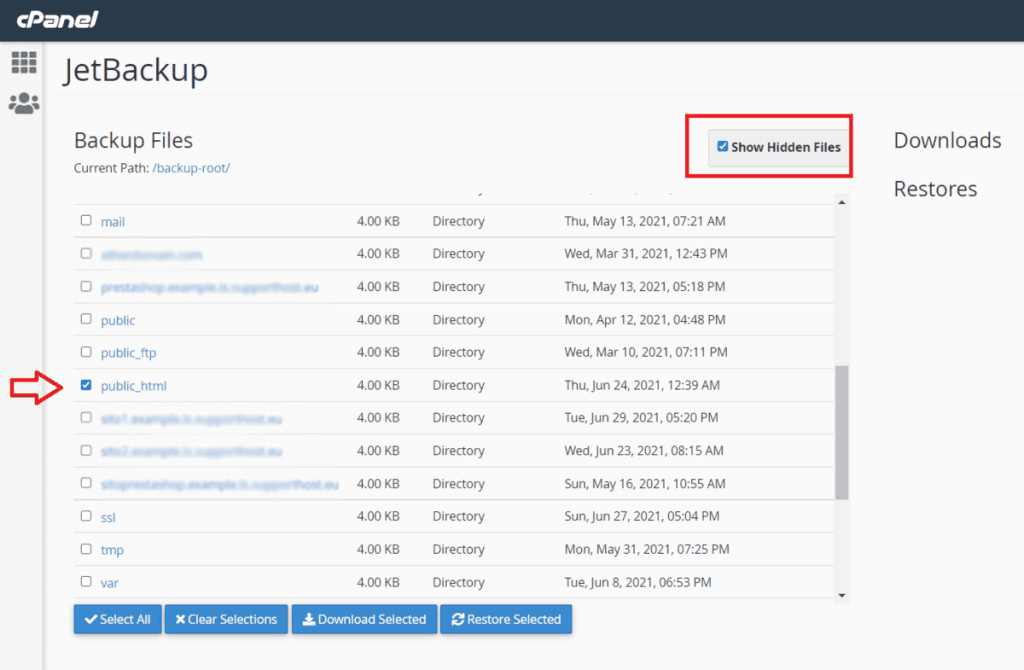
Task: Click the scrollbar up arrow
Action: (x=842, y=202)
